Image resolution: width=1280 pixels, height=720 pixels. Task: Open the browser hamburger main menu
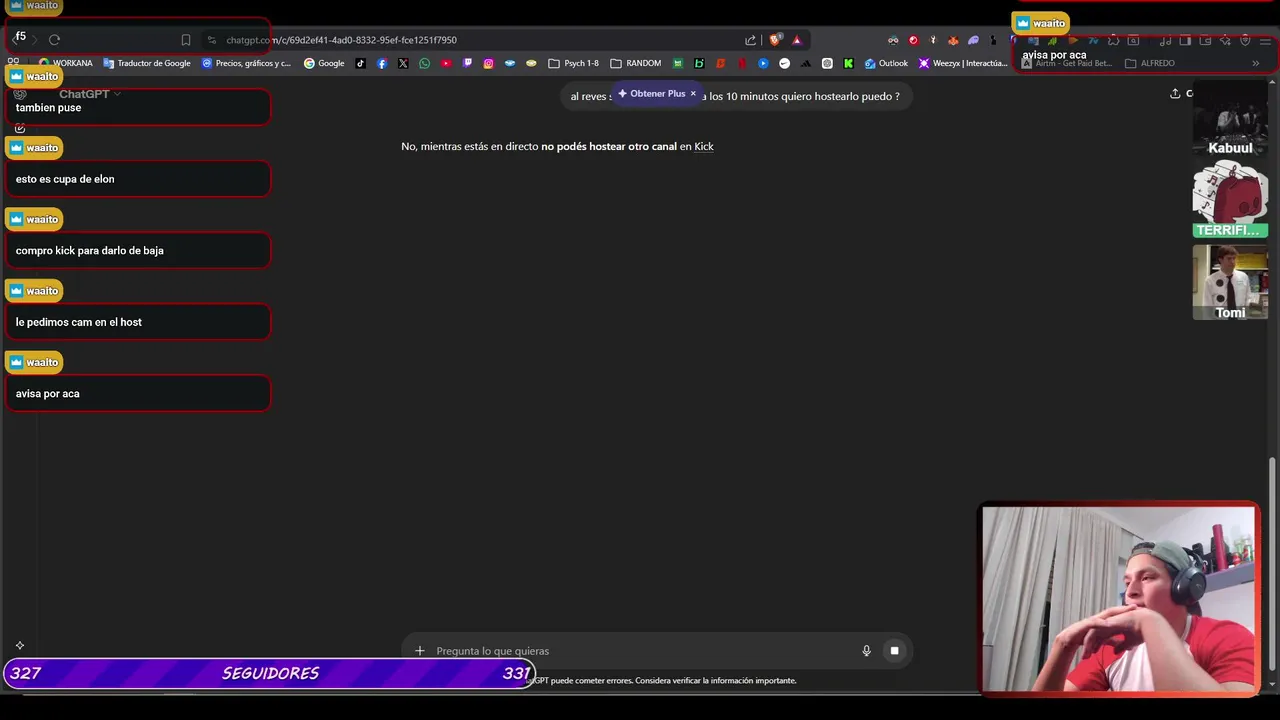point(1265,40)
